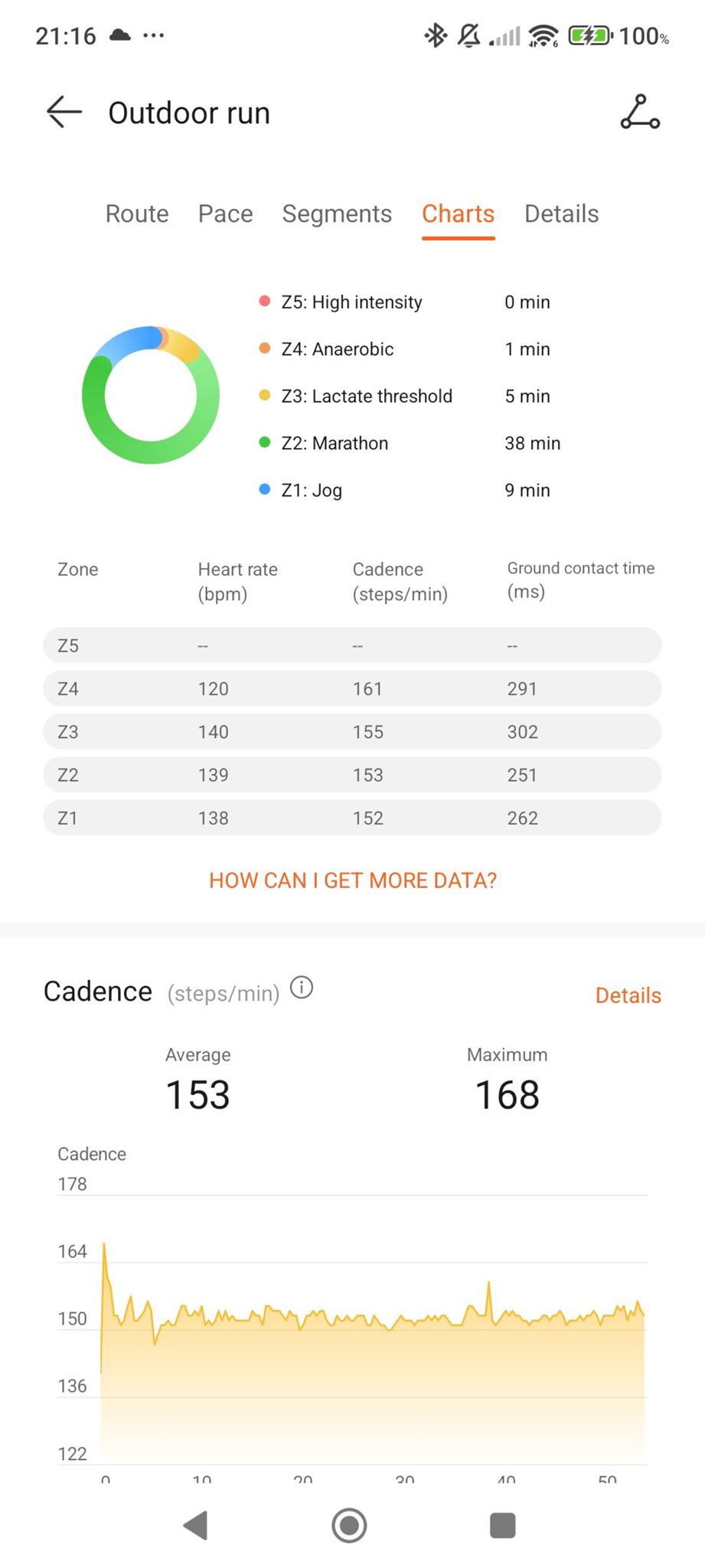Tap the How Can I Get More Data link
Image resolution: width=705 pixels, height=1568 pixels.
coord(353,880)
